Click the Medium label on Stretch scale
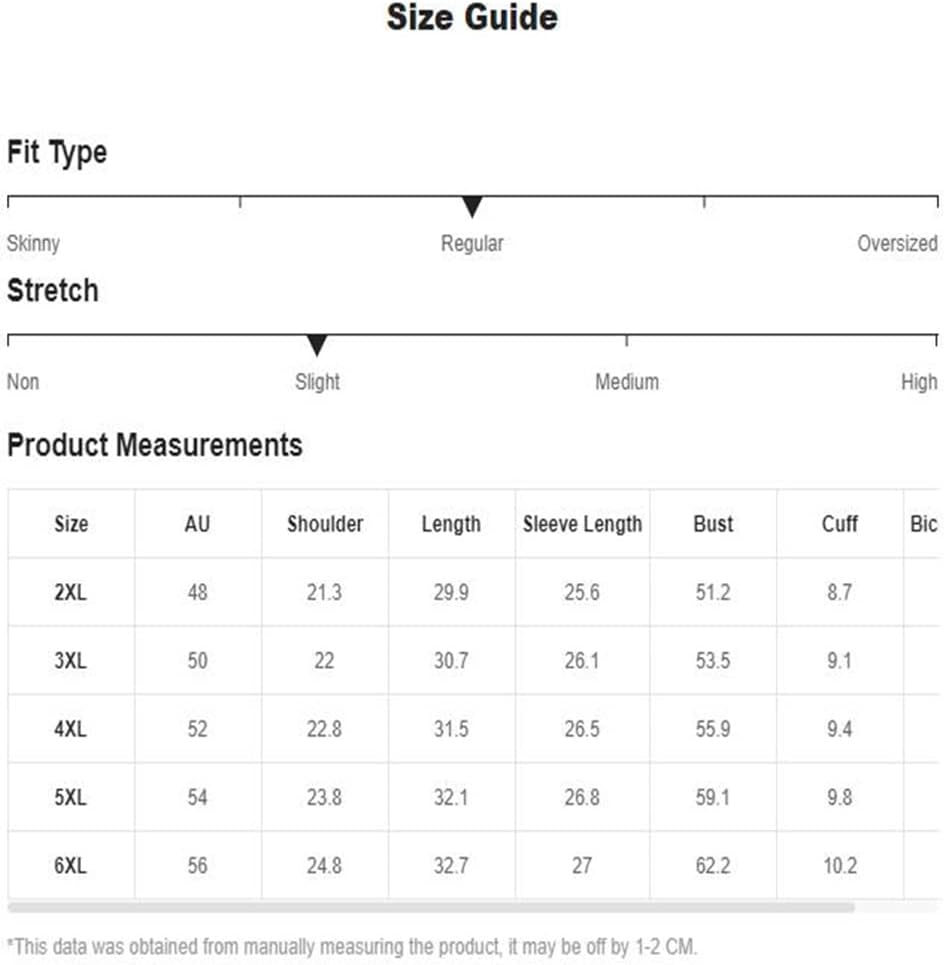 pyautogui.click(x=627, y=382)
